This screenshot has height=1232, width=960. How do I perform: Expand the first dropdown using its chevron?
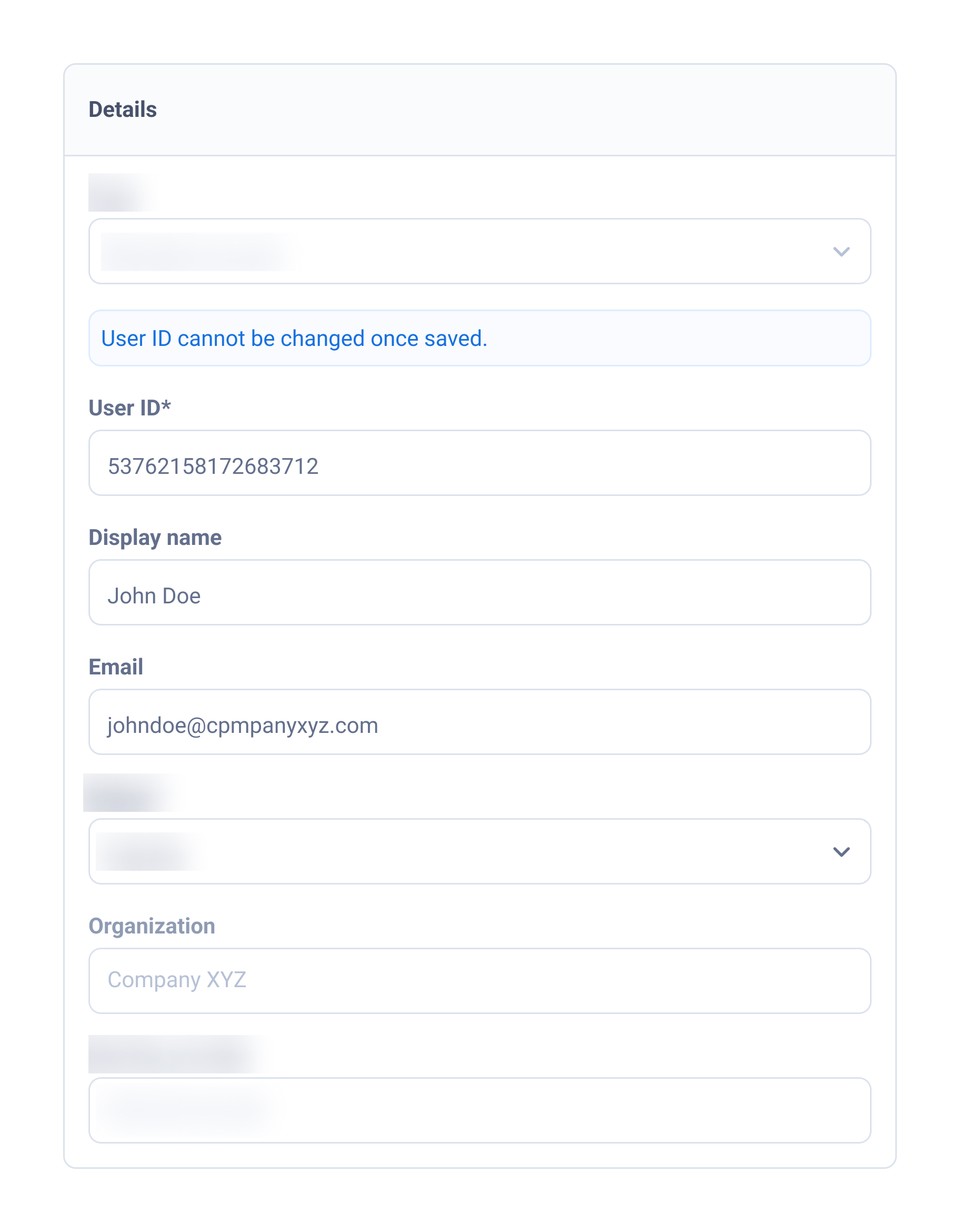[x=841, y=252]
